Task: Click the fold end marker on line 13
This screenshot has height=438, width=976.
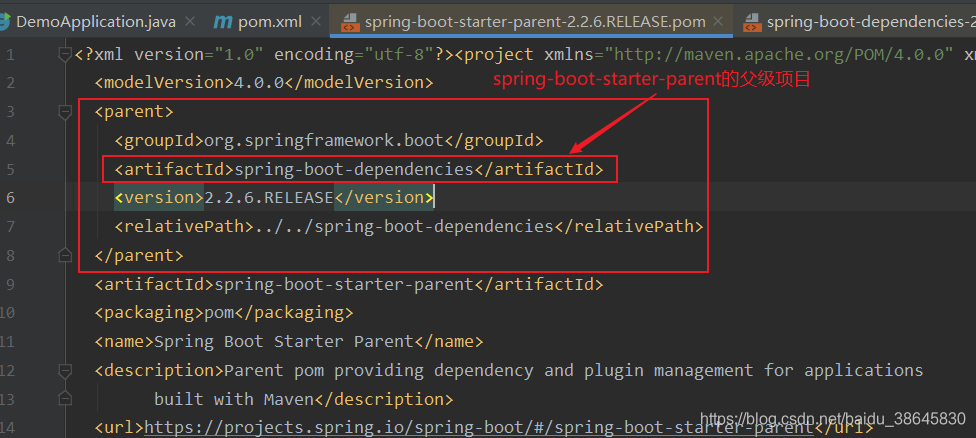Action: coord(65,399)
